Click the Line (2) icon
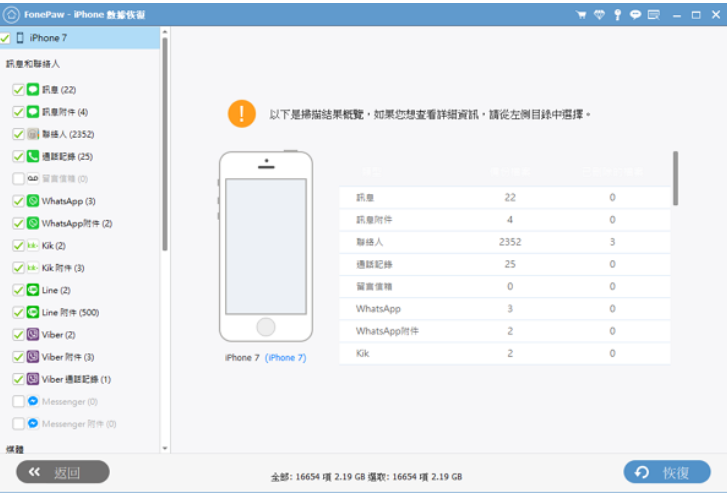Screen dimensions: 727x495 [32, 290]
